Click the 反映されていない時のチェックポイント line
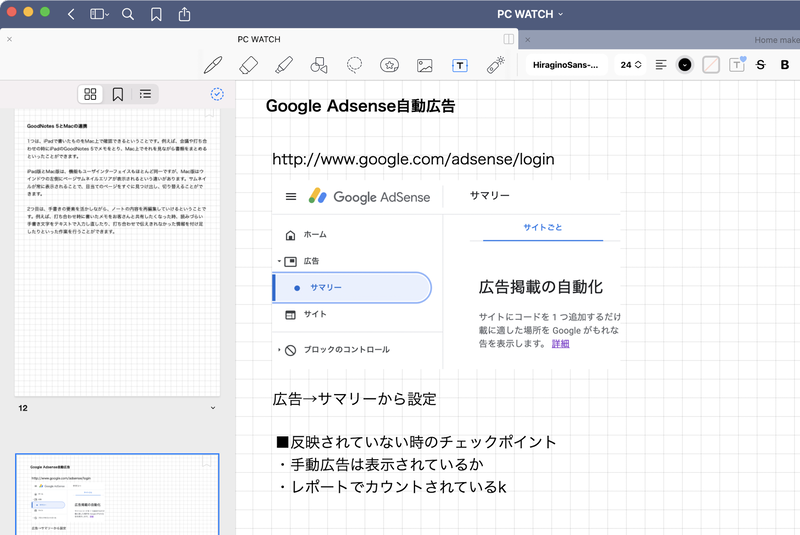Viewport: 800px width, 535px height. pyautogui.click(x=416, y=442)
